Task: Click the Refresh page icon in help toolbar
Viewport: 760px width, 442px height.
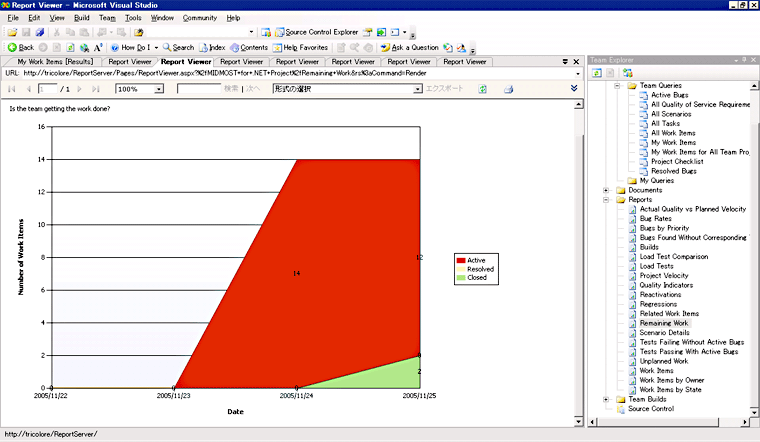Action: coord(70,47)
